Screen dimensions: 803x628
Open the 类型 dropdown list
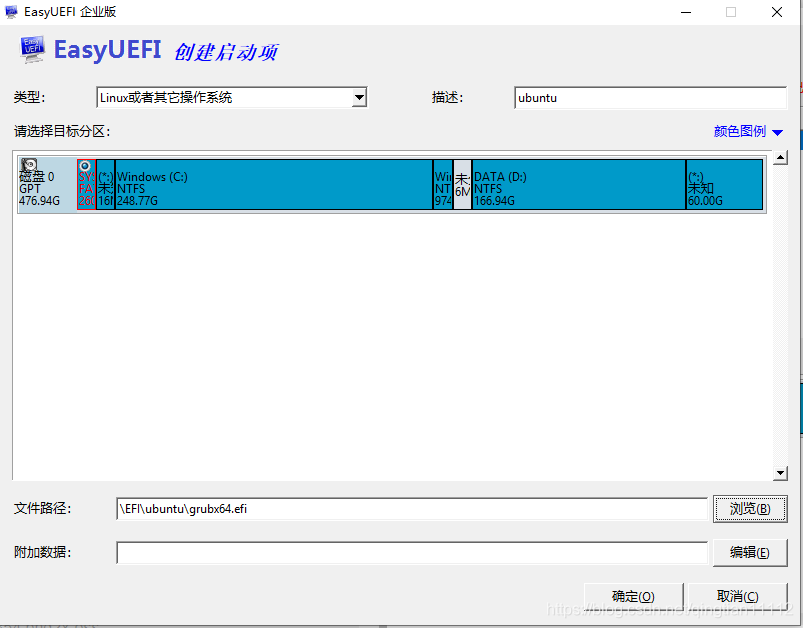(360, 97)
